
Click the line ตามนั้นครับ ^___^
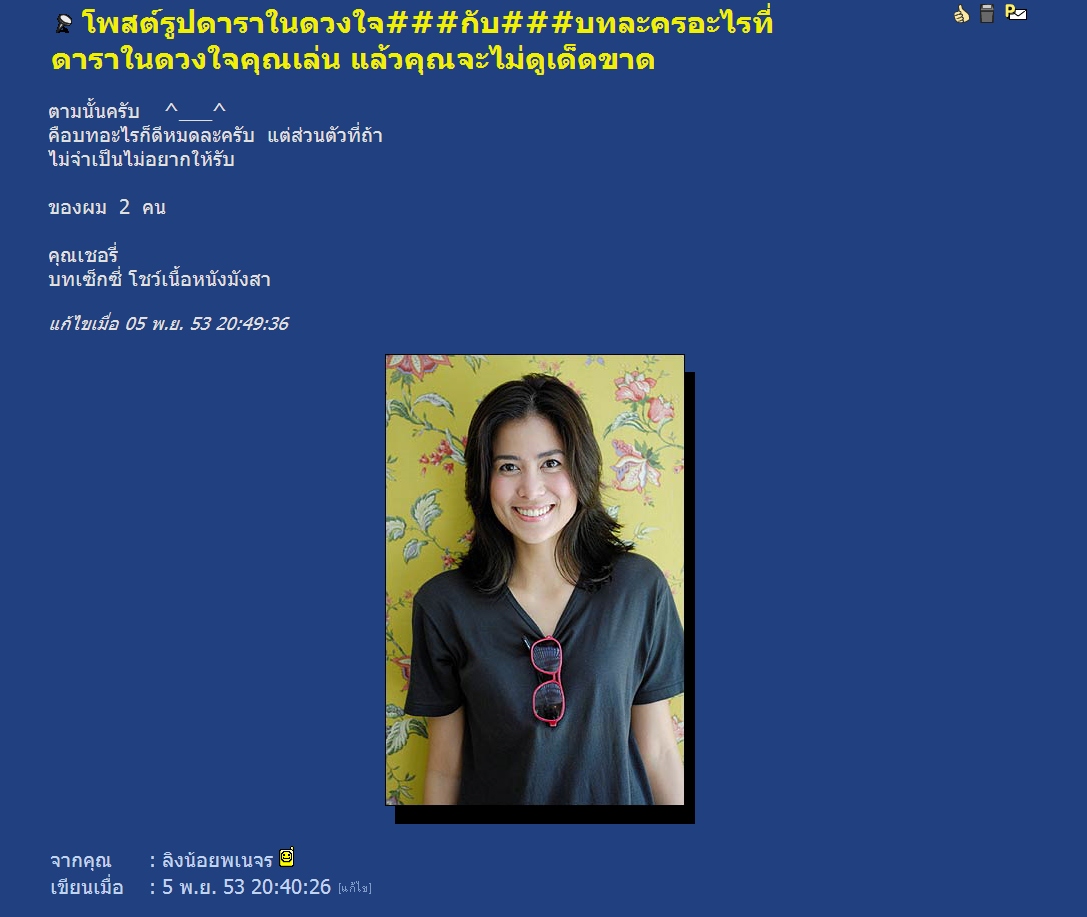pos(137,111)
